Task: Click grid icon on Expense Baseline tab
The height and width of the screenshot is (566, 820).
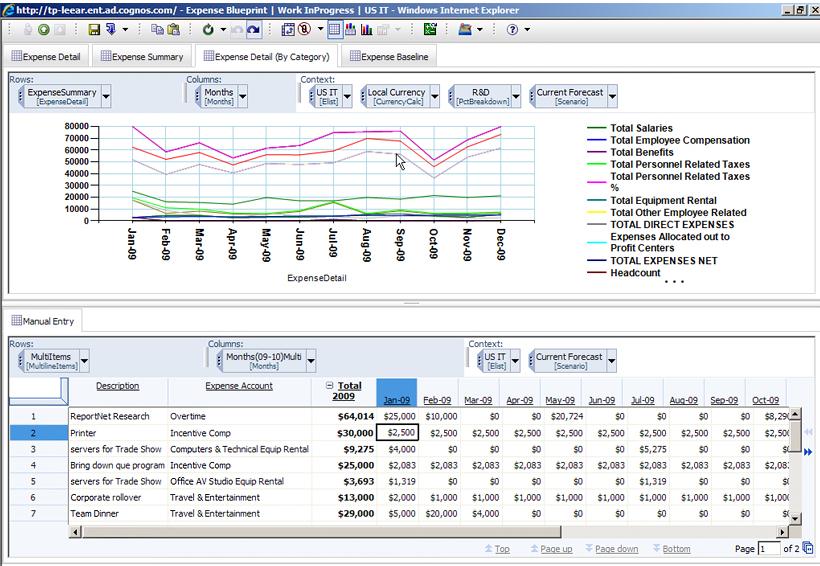Action: click(x=355, y=55)
